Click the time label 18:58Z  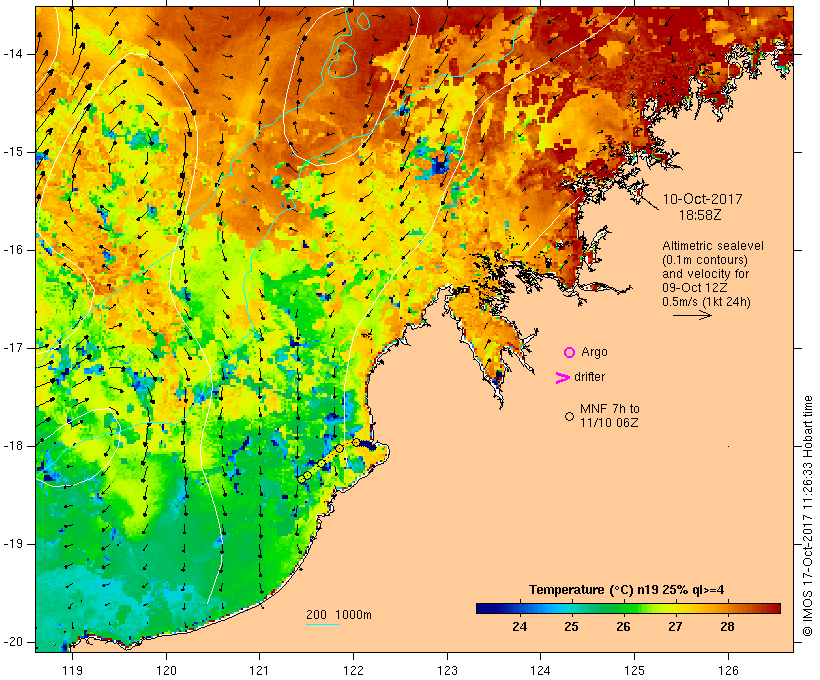pos(700,216)
